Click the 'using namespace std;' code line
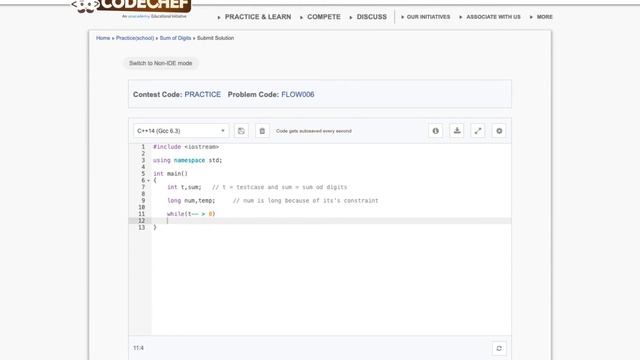Viewport: 640px width, 360px height. click(x=187, y=160)
